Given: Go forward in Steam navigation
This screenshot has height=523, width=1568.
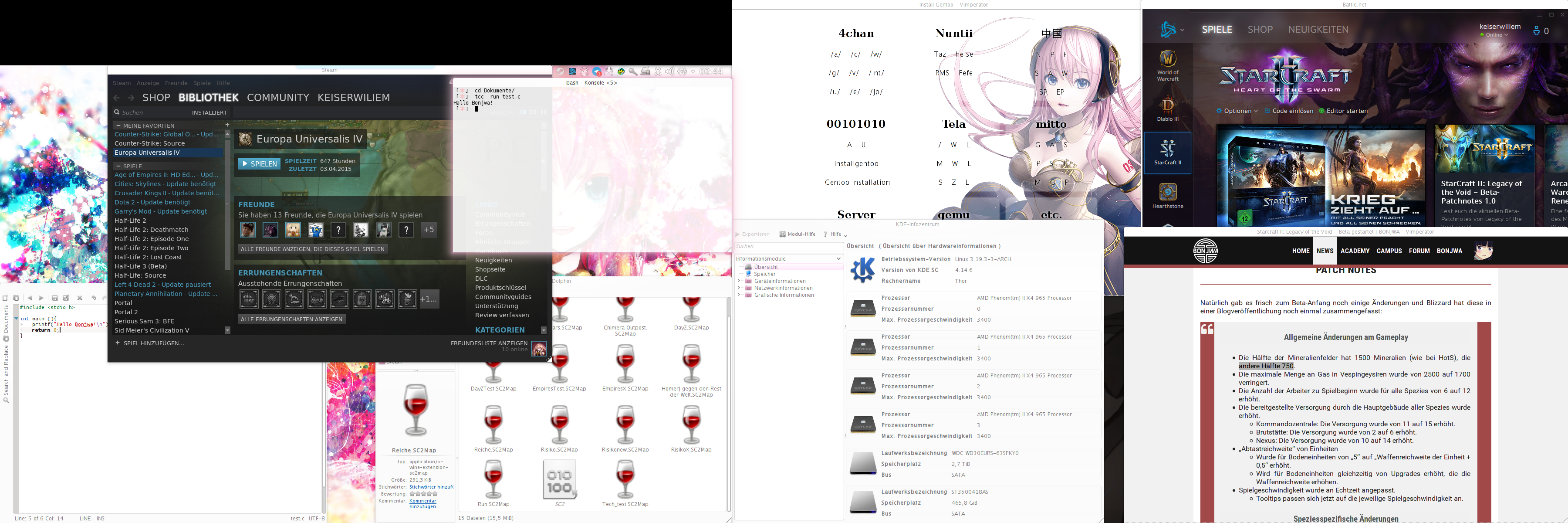Looking at the screenshot, I should click(x=131, y=98).
